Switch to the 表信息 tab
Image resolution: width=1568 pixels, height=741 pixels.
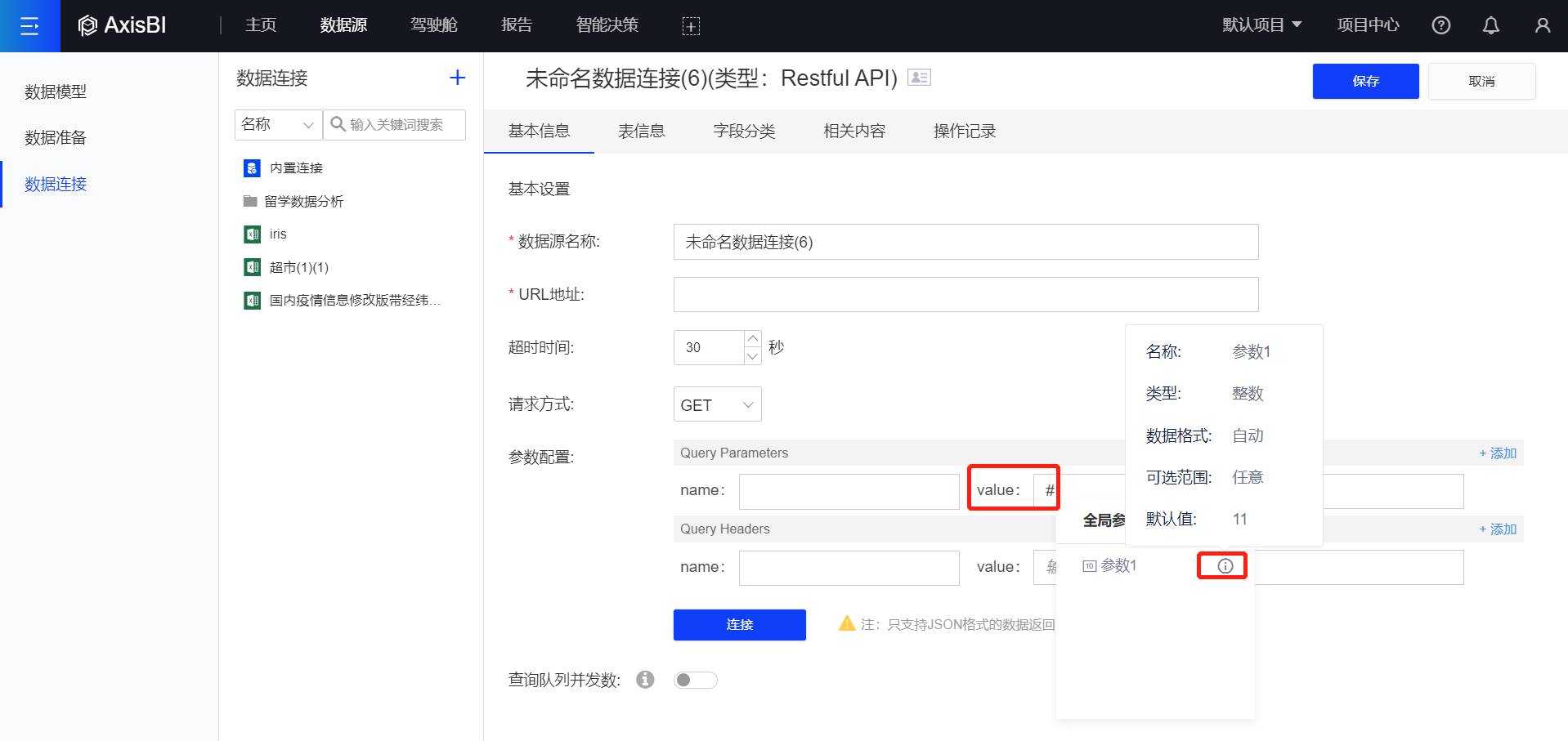coord(641,132)
